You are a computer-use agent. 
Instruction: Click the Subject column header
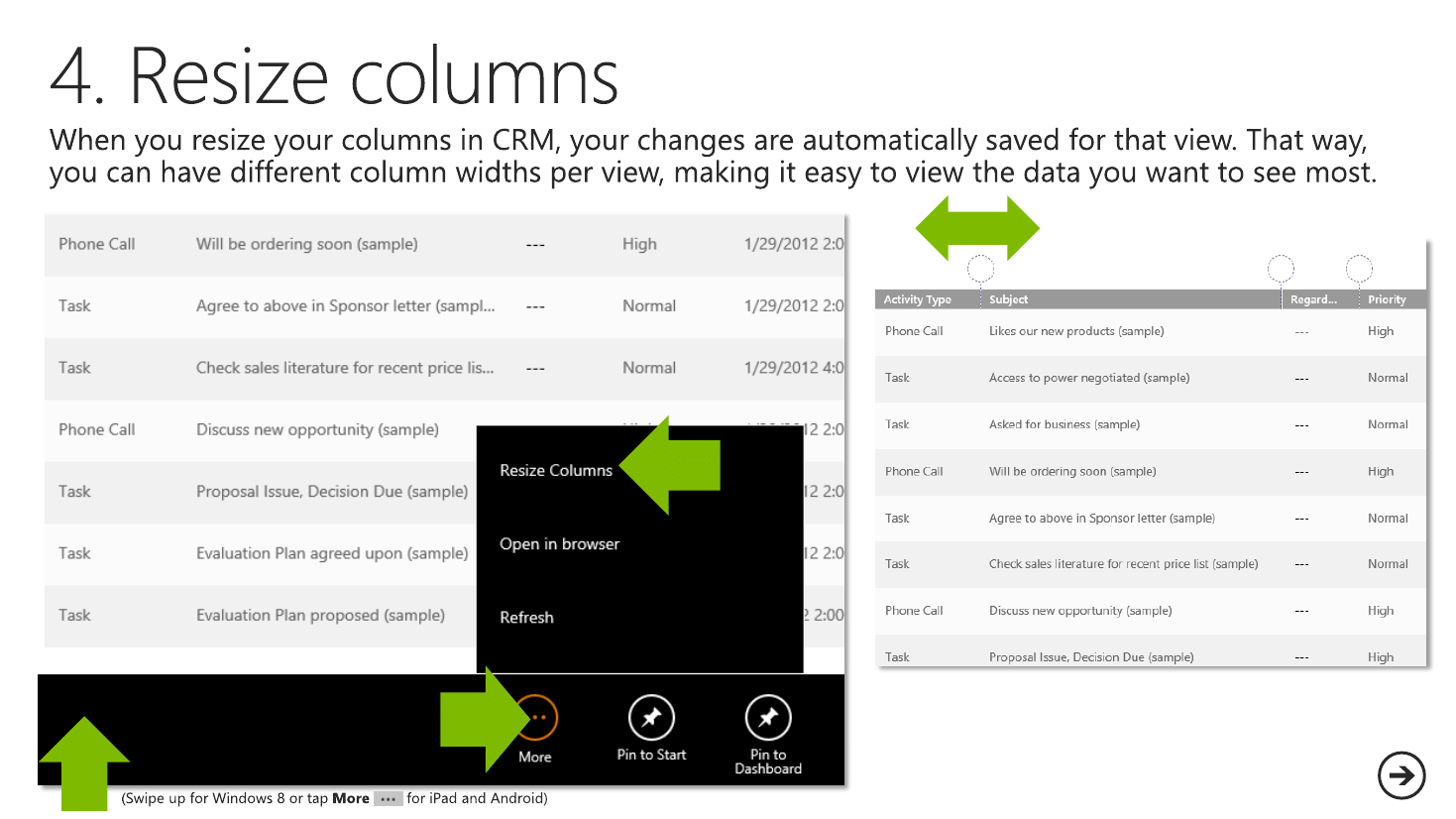(x=1009, y=299)
